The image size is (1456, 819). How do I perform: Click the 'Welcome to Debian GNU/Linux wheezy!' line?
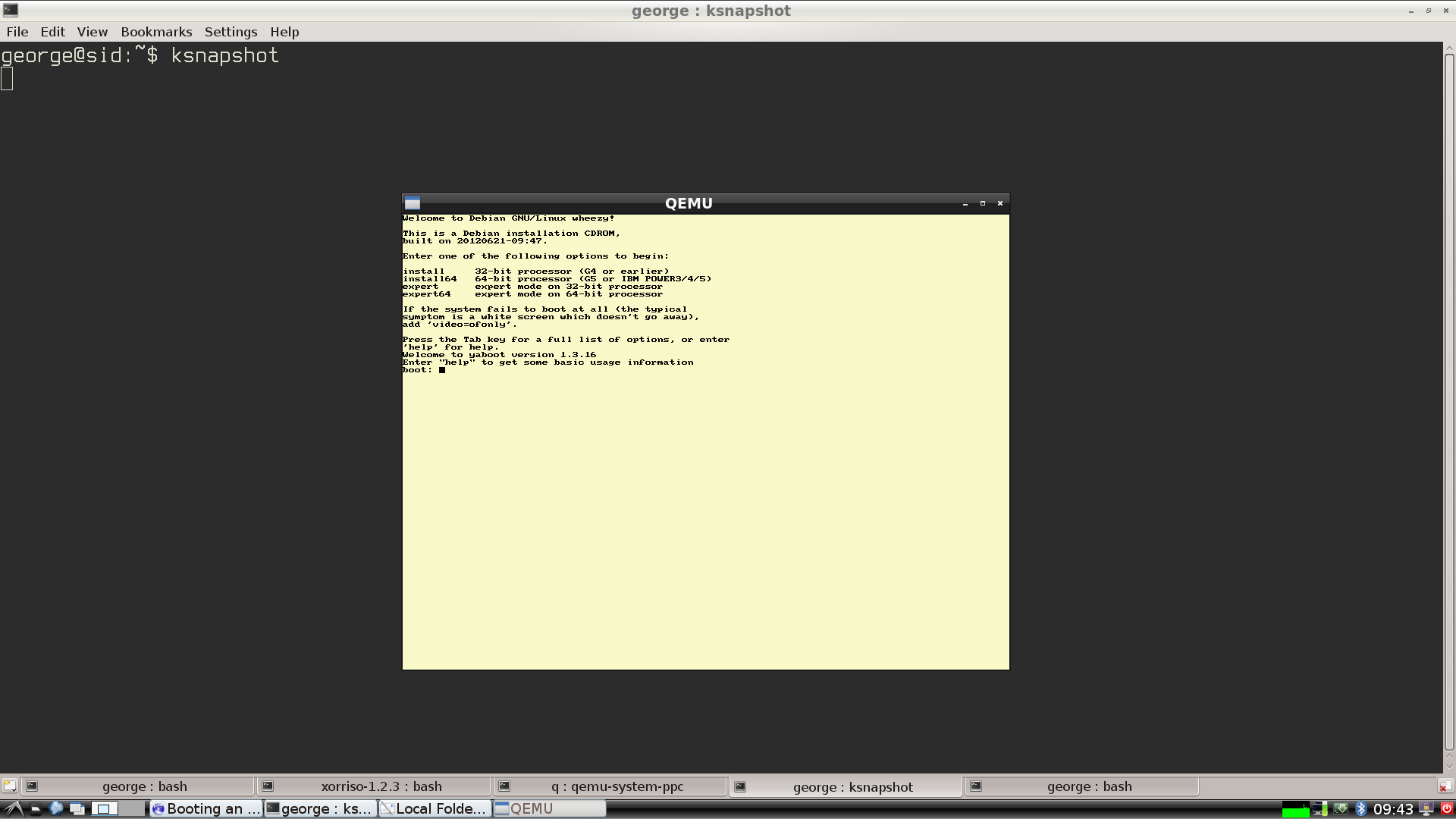coord(508,218)
